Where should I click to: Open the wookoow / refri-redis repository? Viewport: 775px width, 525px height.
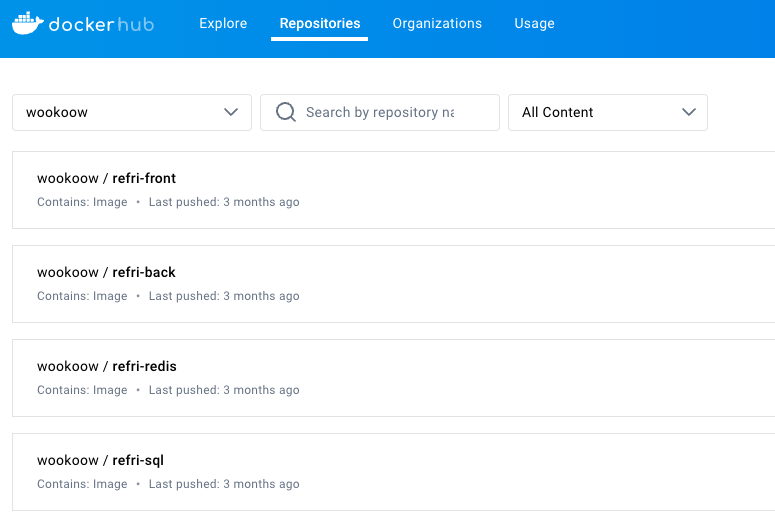point(107,366)
